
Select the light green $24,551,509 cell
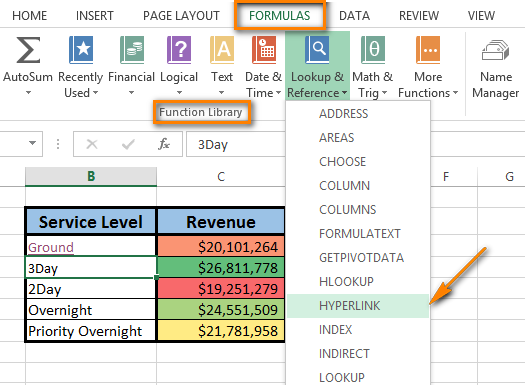(221, 310)
